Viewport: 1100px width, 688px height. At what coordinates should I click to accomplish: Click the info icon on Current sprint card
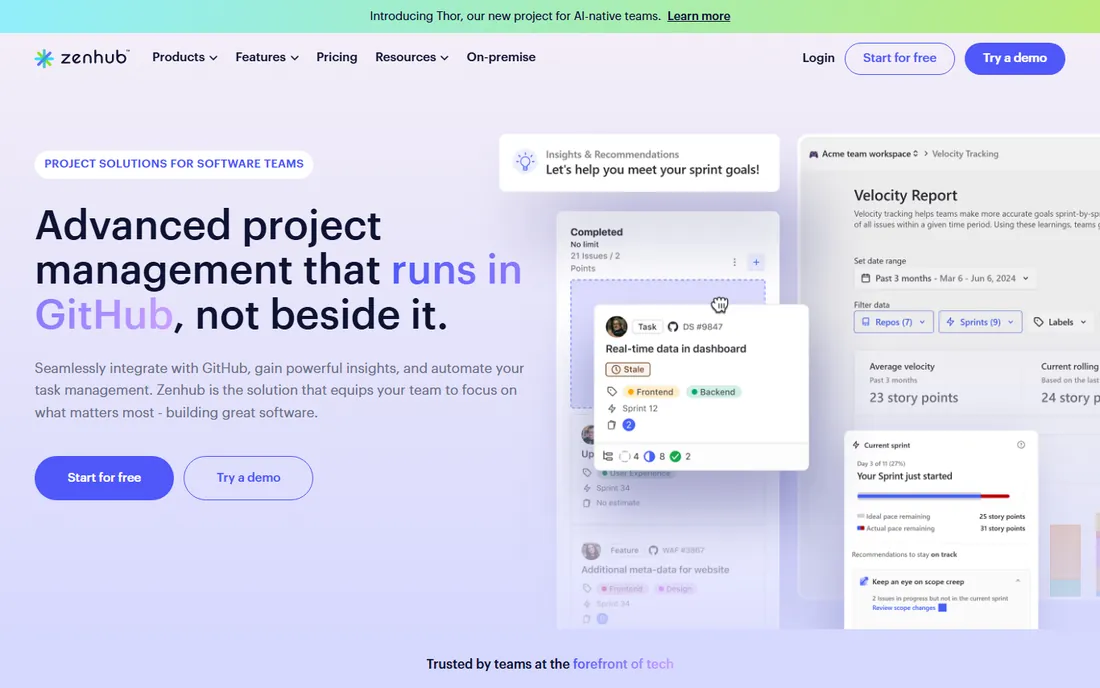click(x=1021, y=445)
